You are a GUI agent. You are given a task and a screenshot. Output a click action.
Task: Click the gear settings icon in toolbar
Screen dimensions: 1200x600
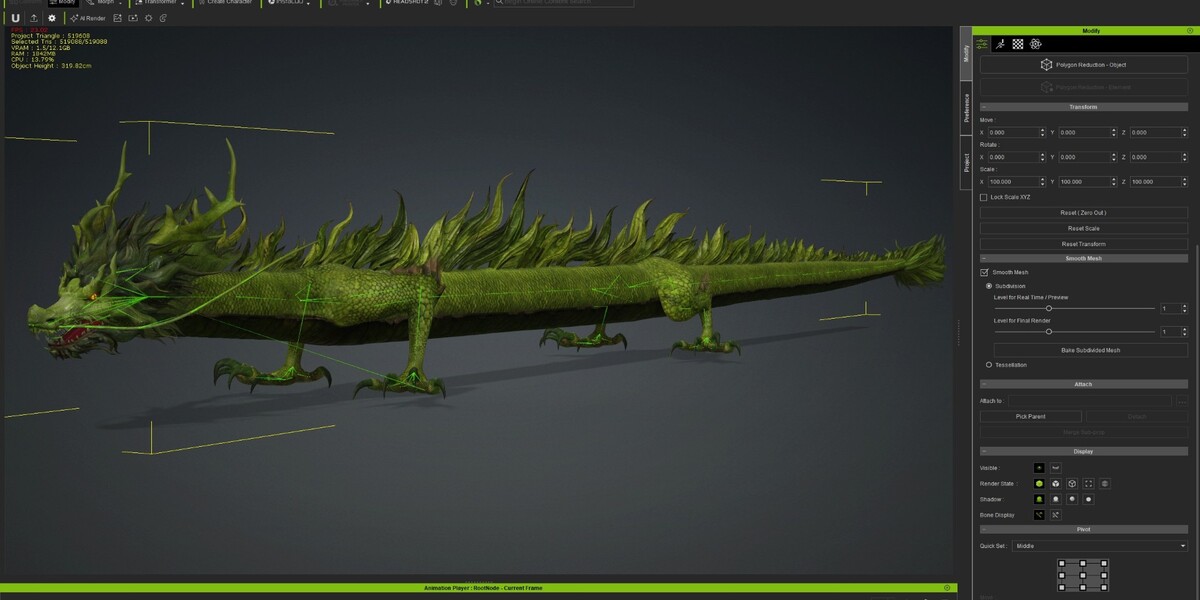point(52,18)
